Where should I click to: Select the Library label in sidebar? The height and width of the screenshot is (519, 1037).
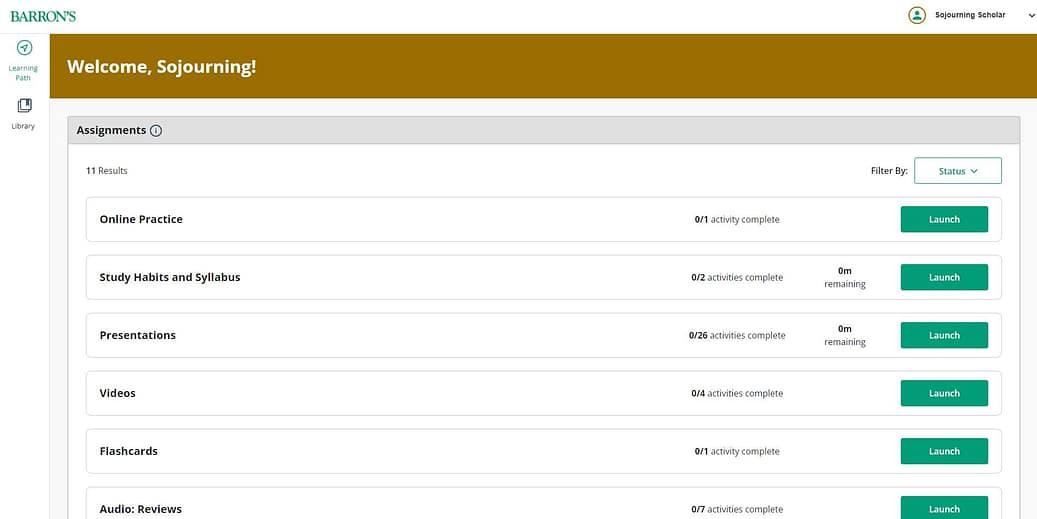[23, 126]
